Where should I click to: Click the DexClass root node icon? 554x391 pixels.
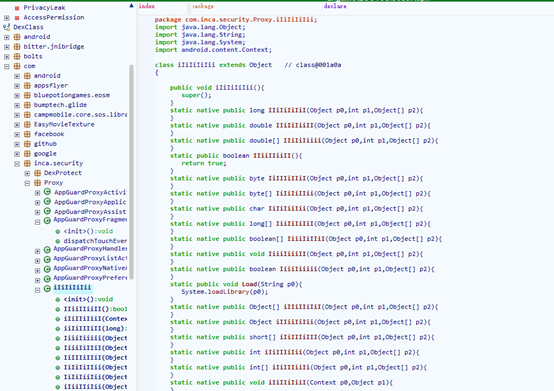tap(7, 27)
